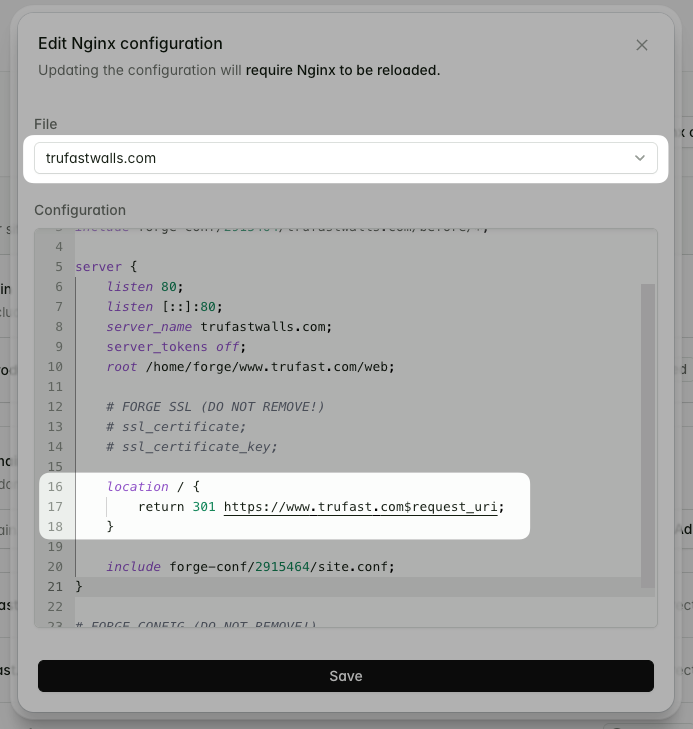Screen dimensions: 693x729
Task: Click 'include forge-conf/2915464/site.conf;' line
Action: (x=251, y=567)
